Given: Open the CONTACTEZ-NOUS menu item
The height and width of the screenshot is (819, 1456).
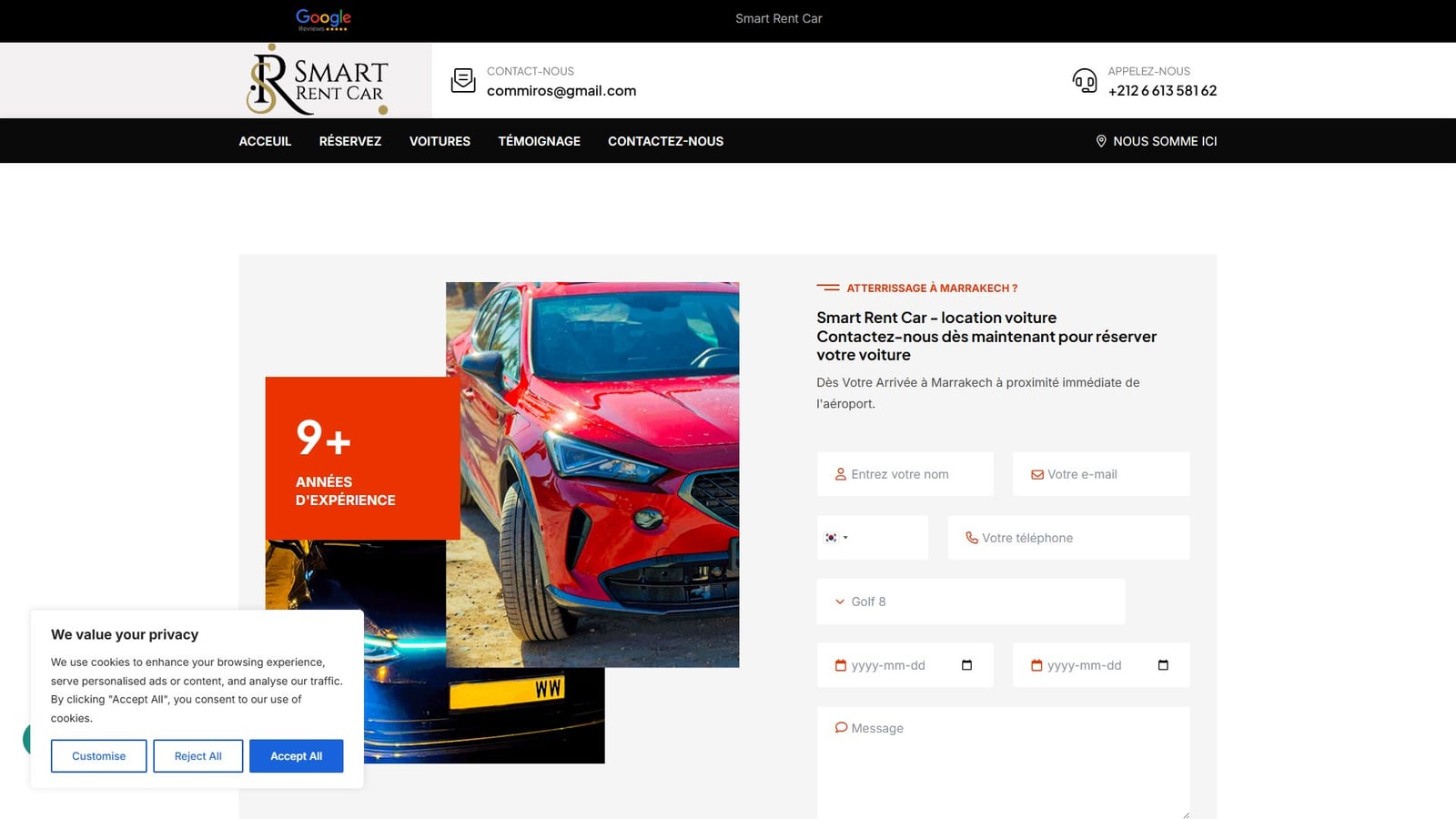Looking at the screenshot, I should (665, 141).
